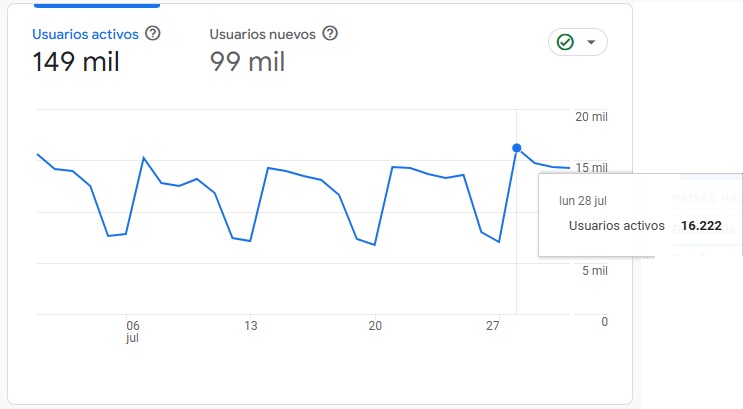
Task: Click the help icon beside Usuarios activos
Action: tap(153, 33)
